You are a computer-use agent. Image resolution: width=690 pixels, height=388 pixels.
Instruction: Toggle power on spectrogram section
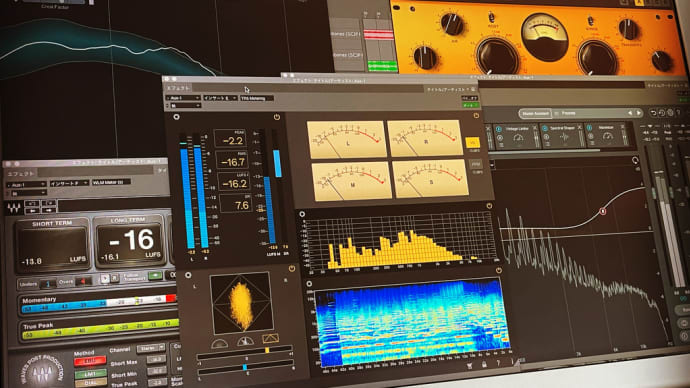tap(498, 271)
